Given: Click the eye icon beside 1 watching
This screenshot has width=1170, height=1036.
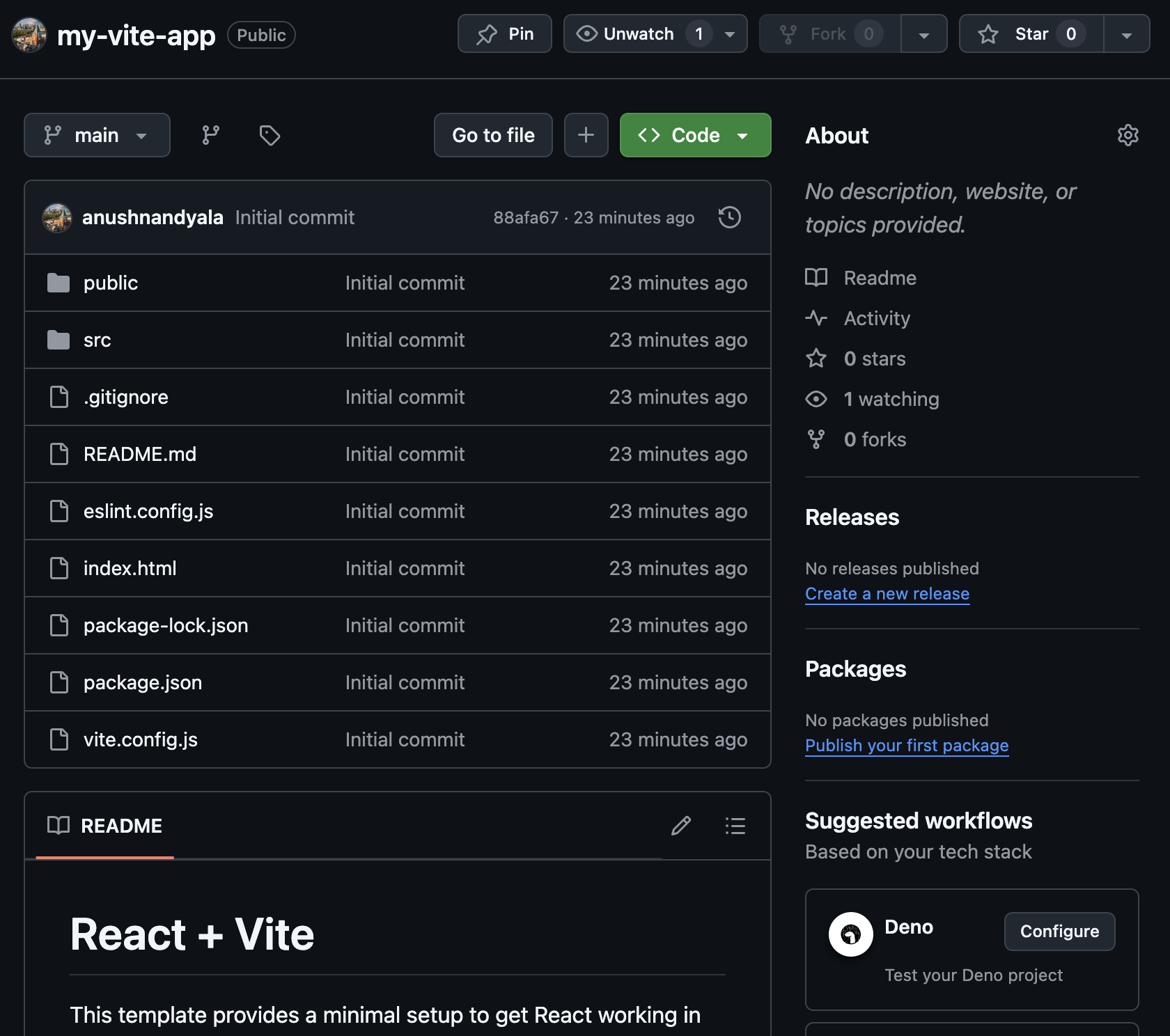Looking at the screenshot, I should (x=816, y=399).
